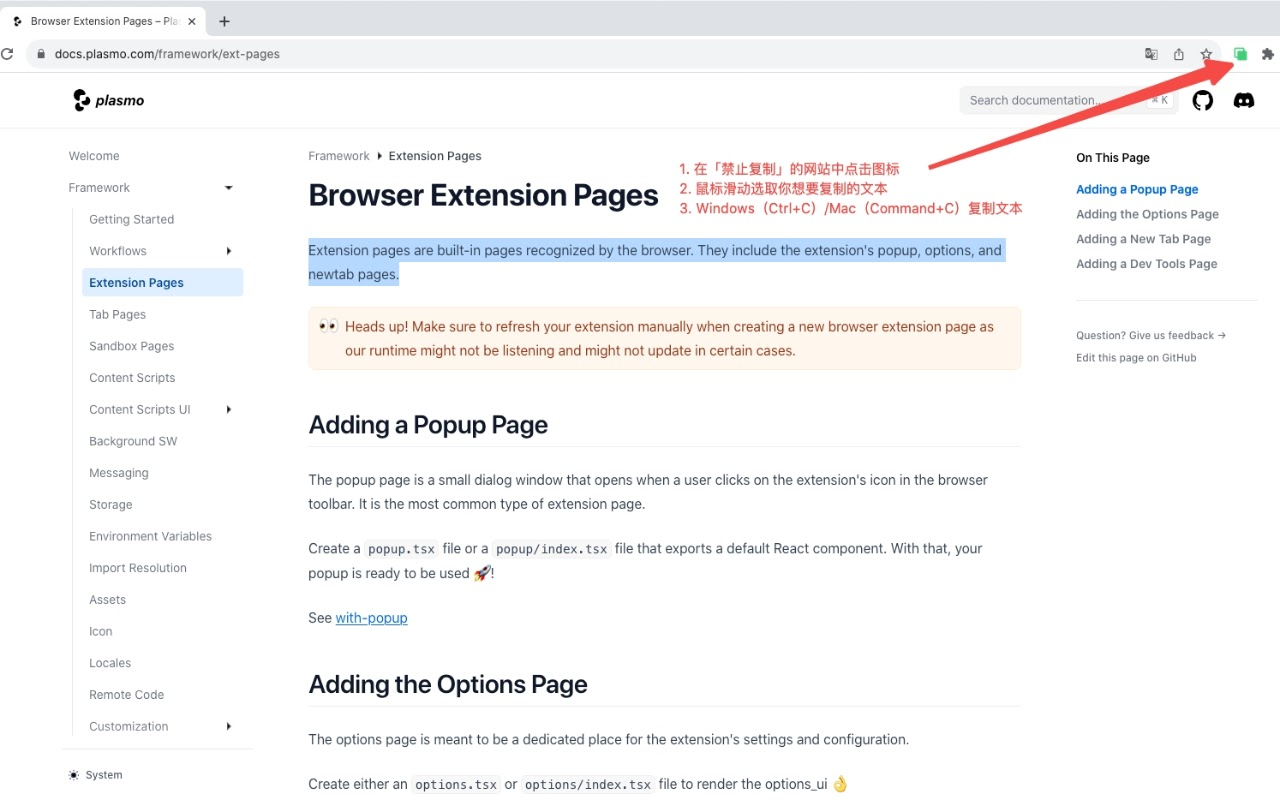This screenshot has height=800, width=1280.
Task: Click the translate page icon
Action: [x=1151, y=54]
